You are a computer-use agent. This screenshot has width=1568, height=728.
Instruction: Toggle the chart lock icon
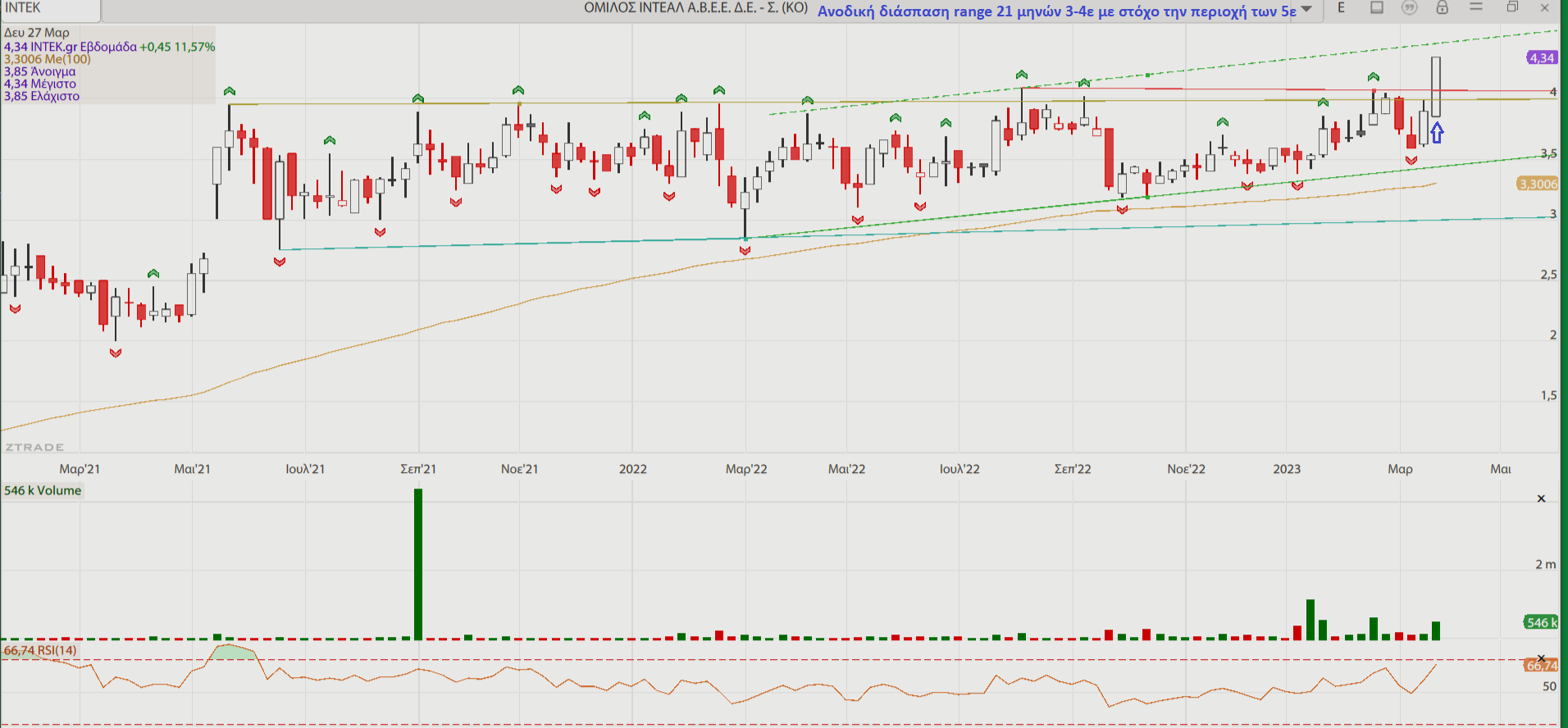[x=1442, y=7]
